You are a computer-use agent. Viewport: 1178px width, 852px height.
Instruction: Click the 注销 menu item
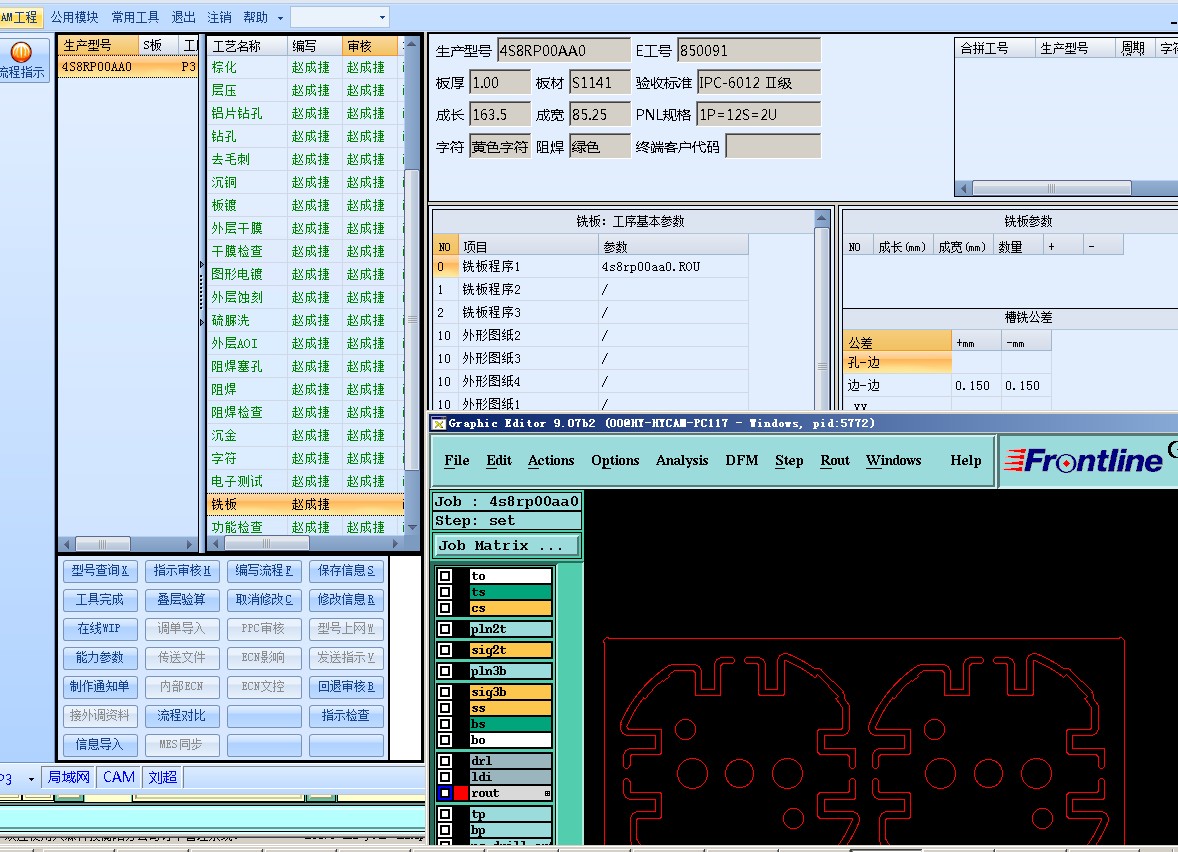coord(219,17)
